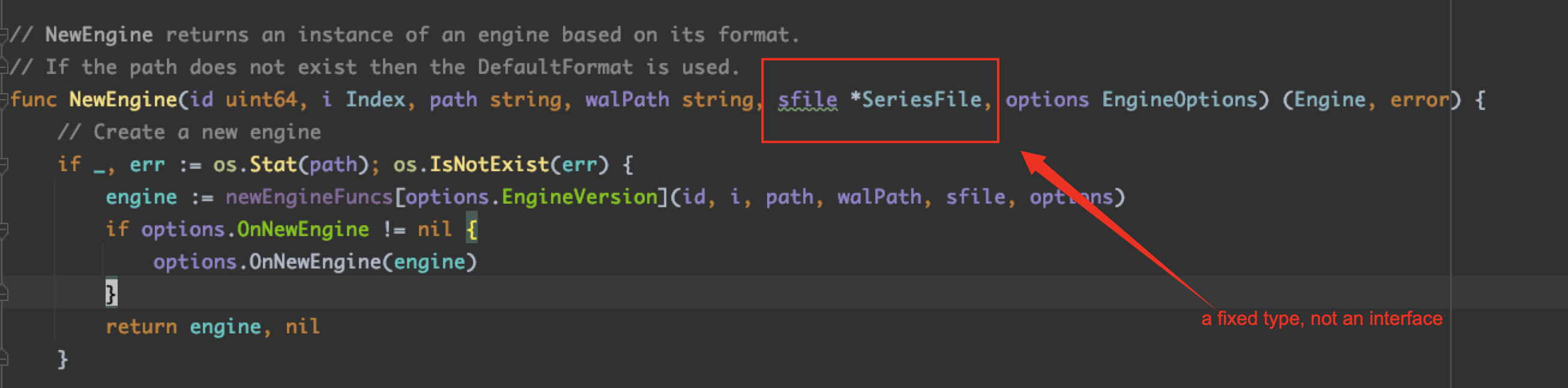1568x388 pixels.
Task: Click the EngineVersion field
Action: point(579,197)
